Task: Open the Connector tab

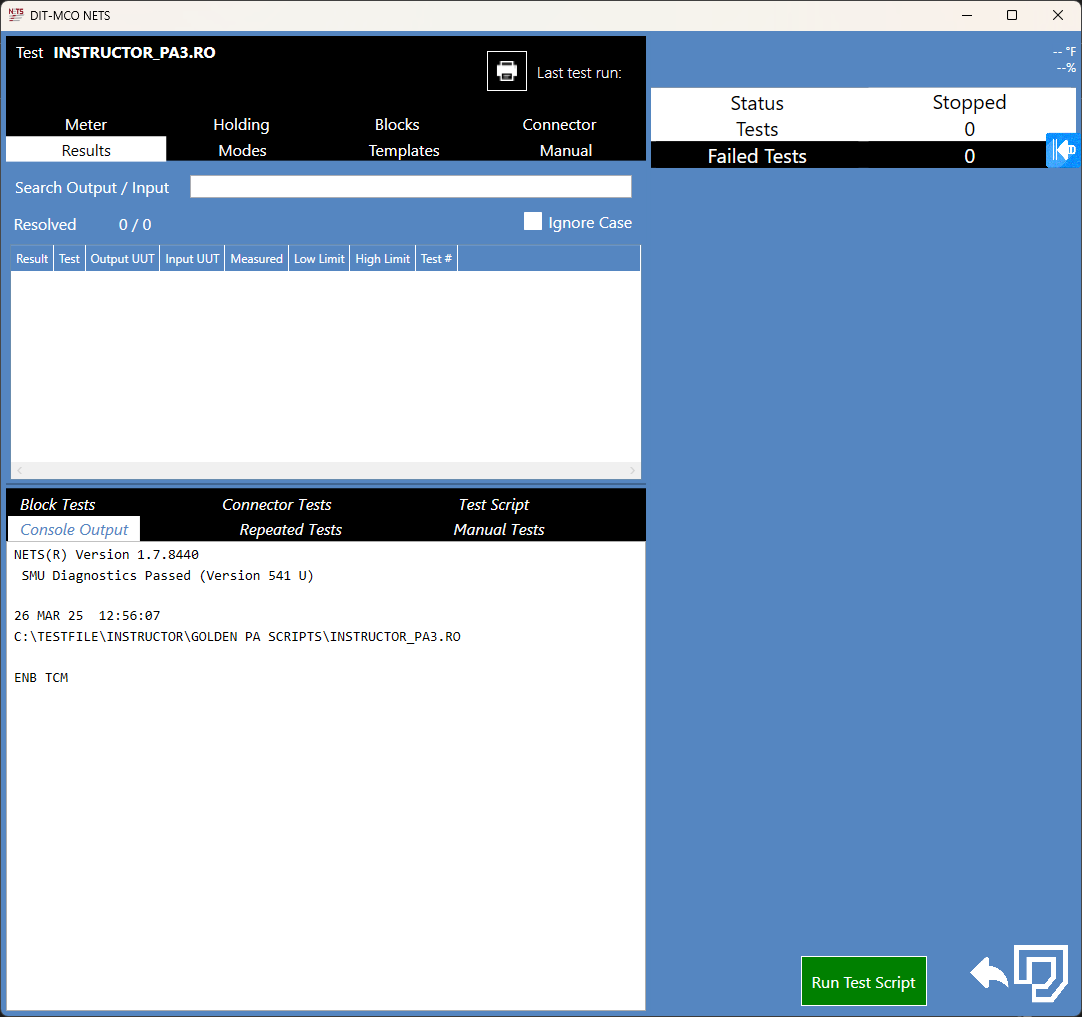Action: pos(560,124)
